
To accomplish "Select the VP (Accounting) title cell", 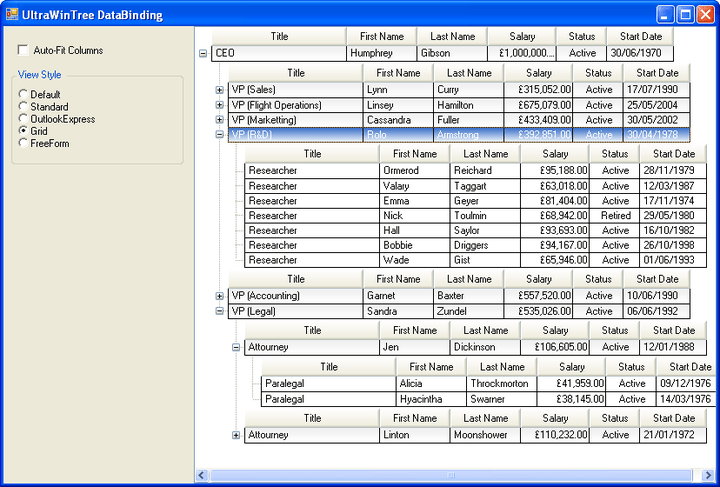I will coord(296,296).
